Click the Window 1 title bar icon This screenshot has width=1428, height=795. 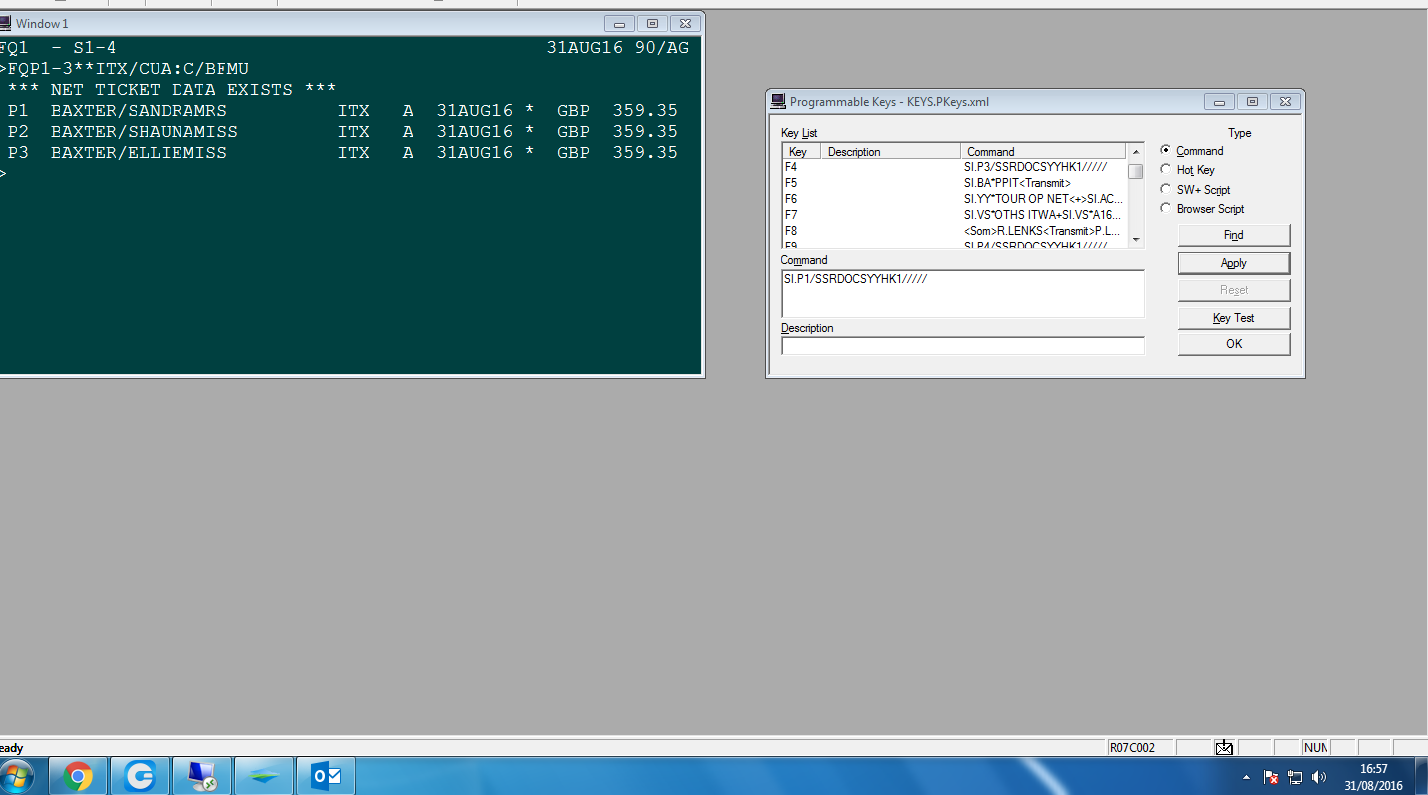pos(5,23)
